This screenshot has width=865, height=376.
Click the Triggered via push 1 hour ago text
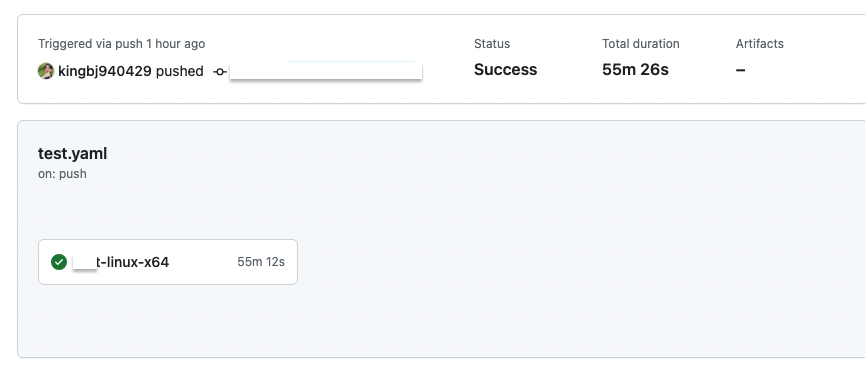(121, 44)
